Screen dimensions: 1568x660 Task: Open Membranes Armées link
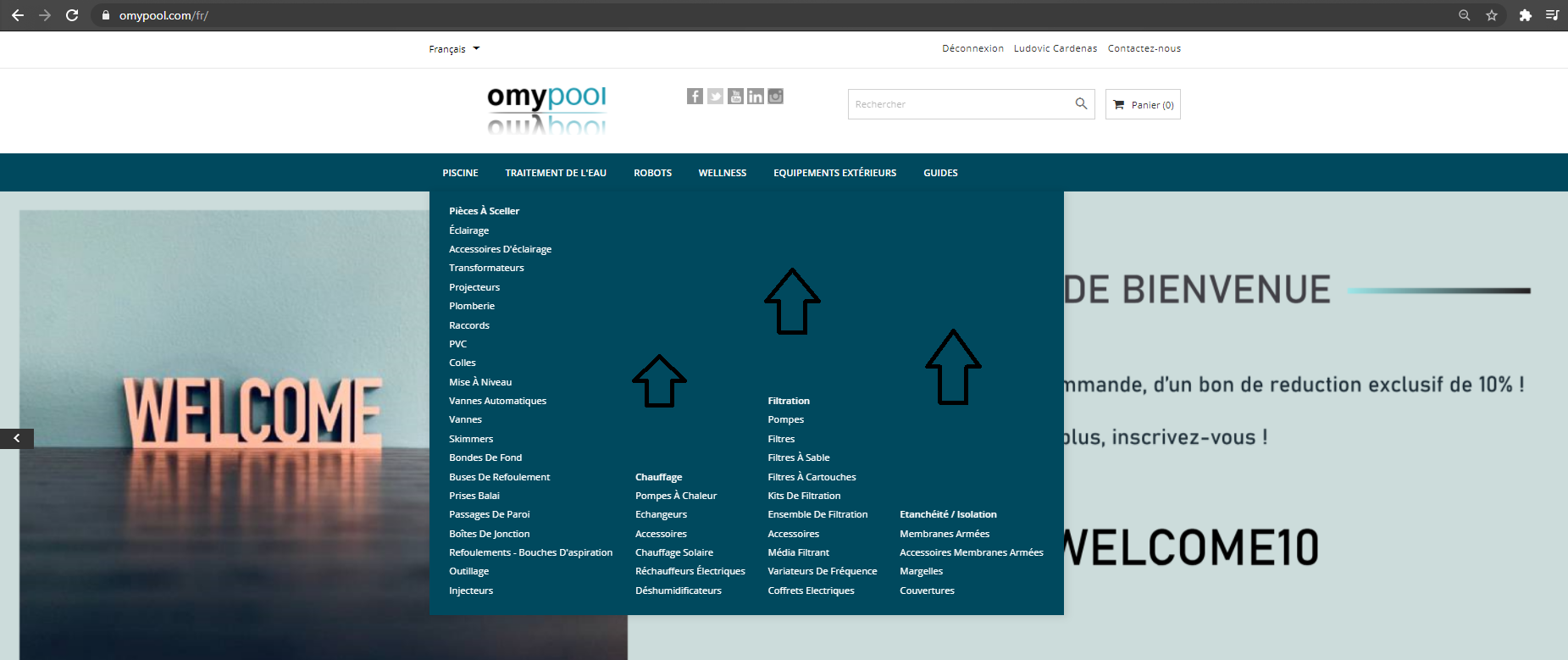pos(945,534)
